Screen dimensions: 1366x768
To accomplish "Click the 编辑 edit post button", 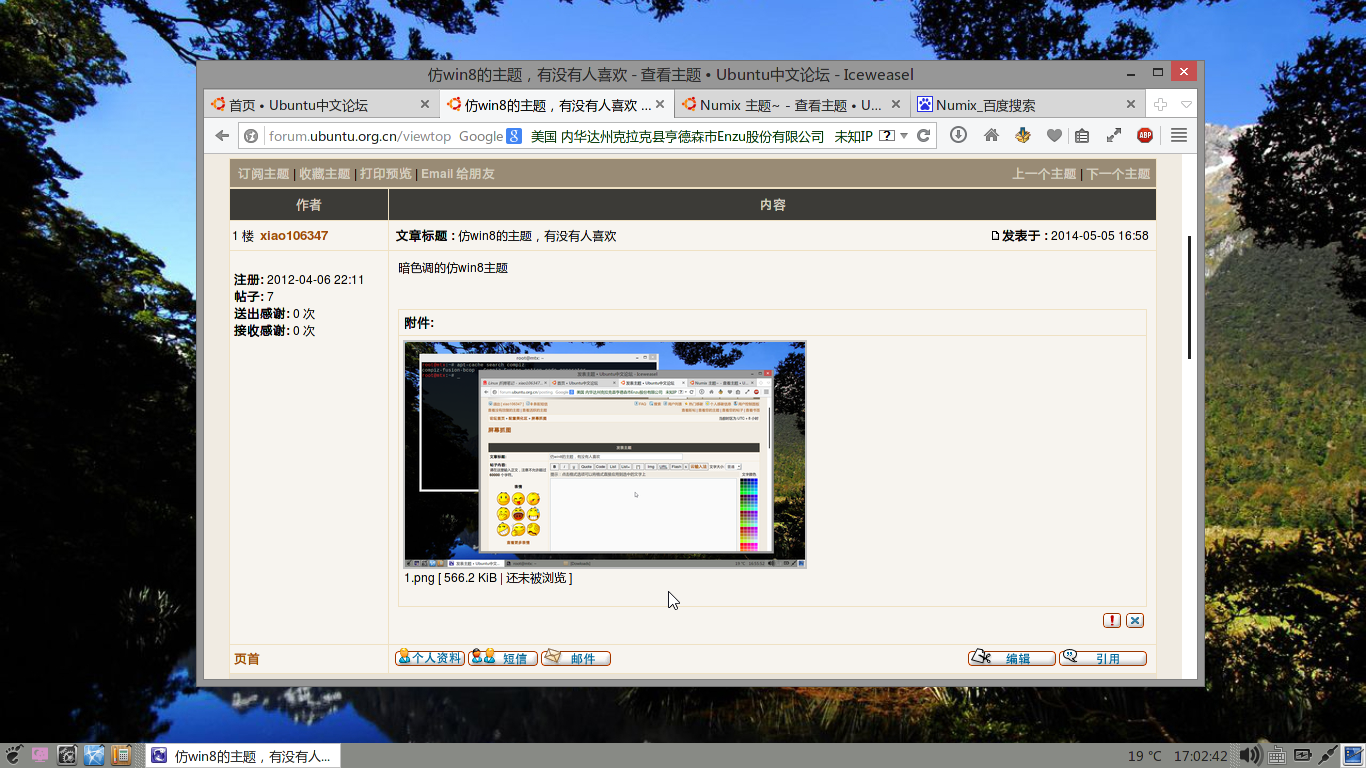I will click(1011, 658).
